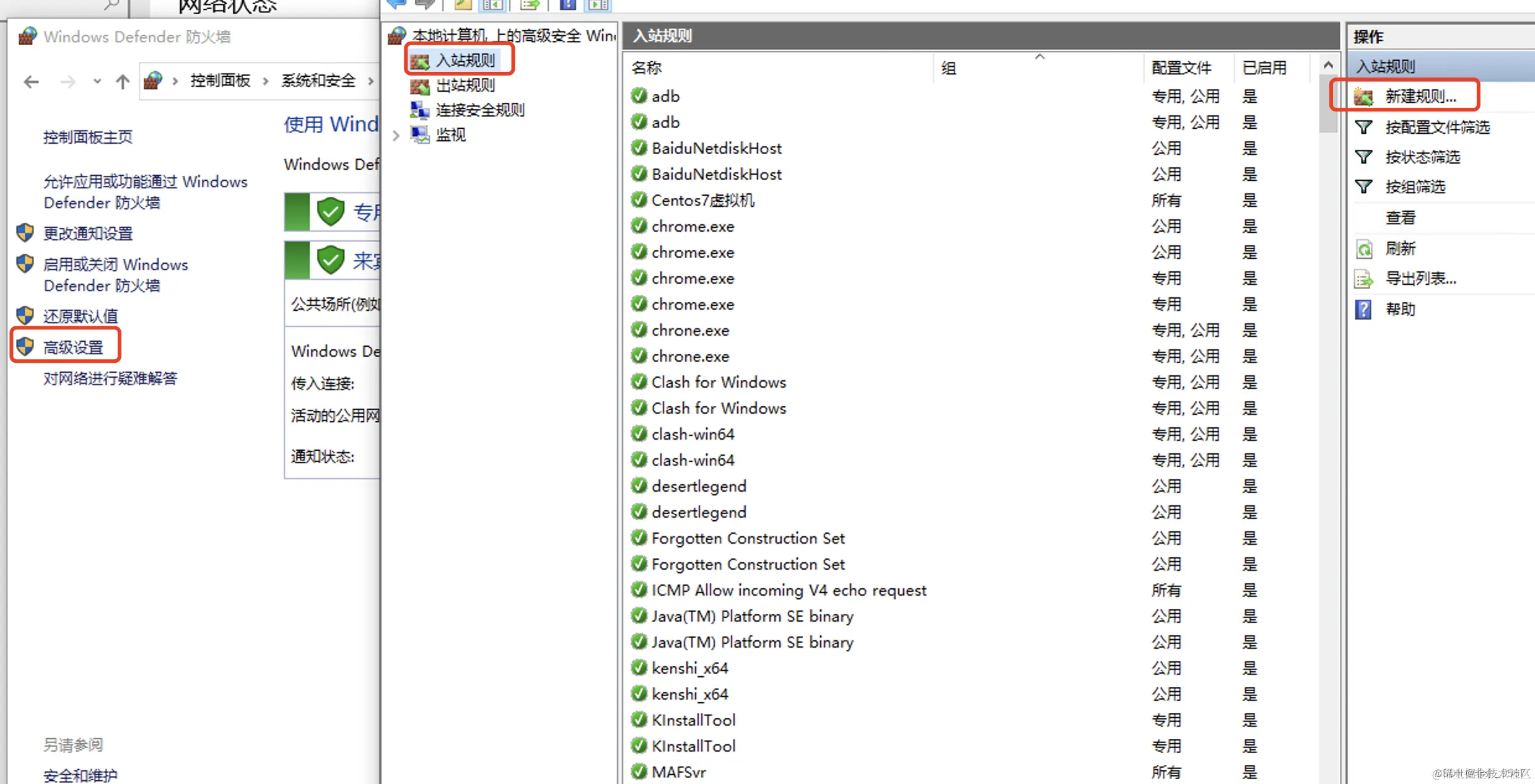
Task: Select Outbound Rules (出站规则) in tree
Action: coord(465,85)
